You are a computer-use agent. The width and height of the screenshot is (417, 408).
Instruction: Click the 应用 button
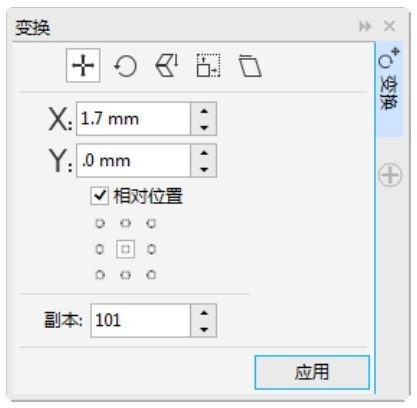click(312, 372)
